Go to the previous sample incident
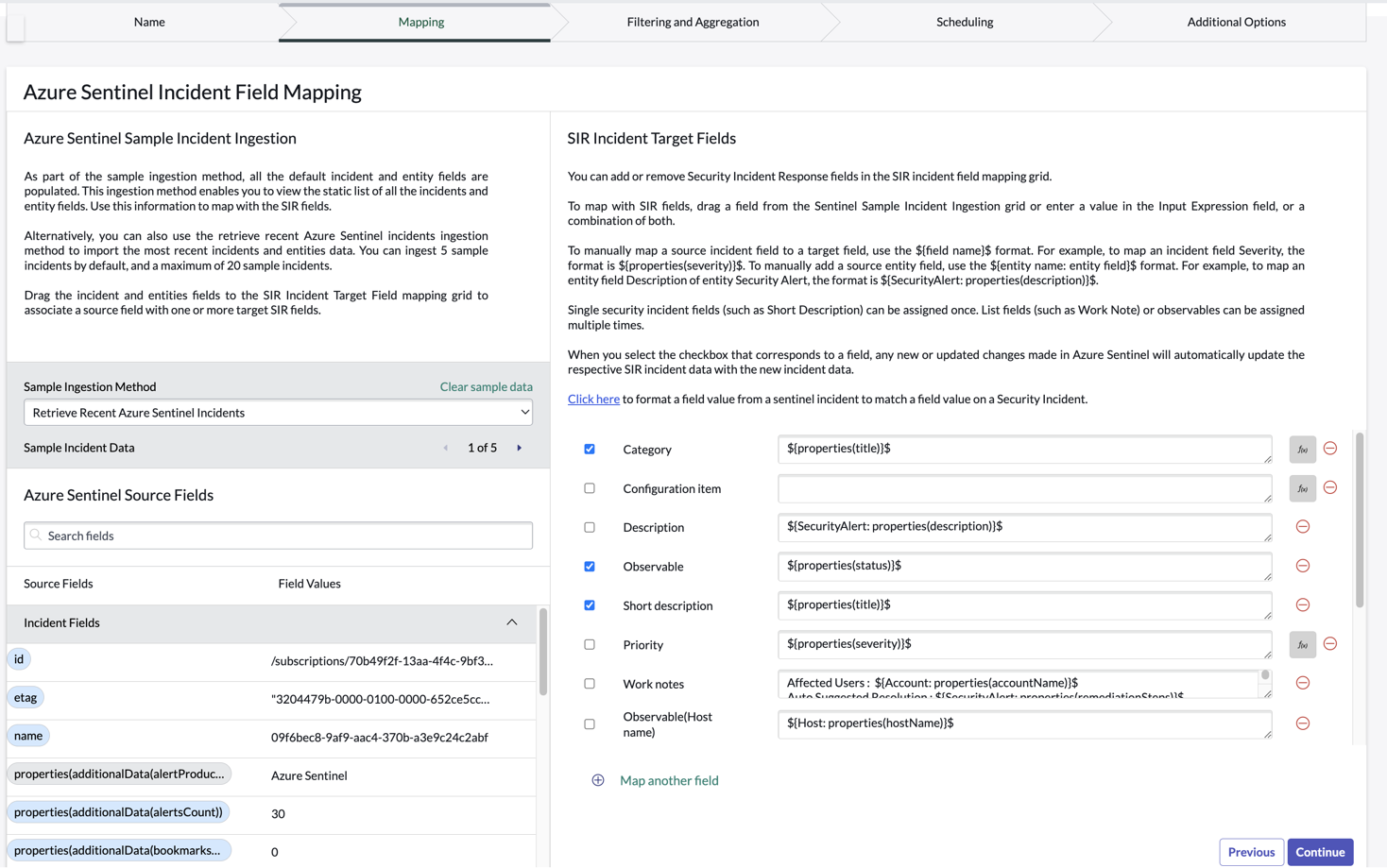This screenshot has width=1387, height=868. [446, 448]
